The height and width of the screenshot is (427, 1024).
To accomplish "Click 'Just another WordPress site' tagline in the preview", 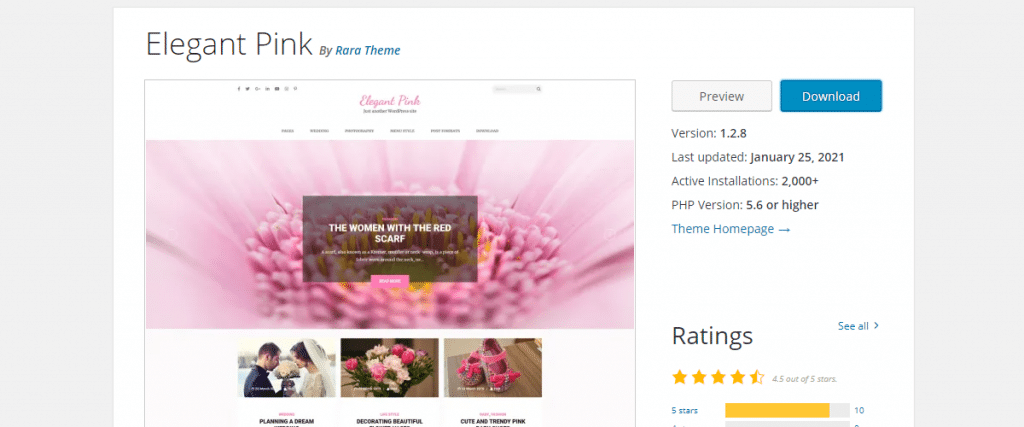I will coord(390,111).
